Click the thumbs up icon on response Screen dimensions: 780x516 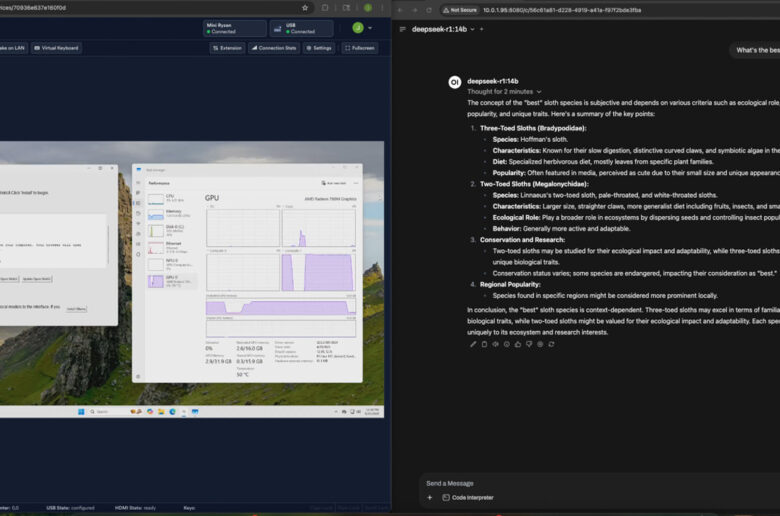(x=518, y=344)
